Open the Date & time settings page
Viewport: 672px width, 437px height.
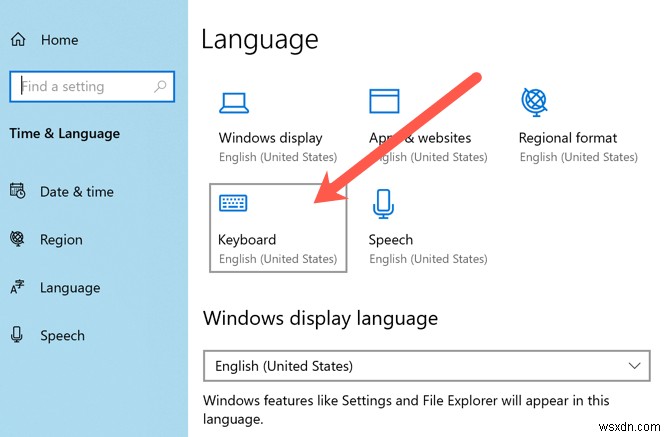tap(77, 192)
